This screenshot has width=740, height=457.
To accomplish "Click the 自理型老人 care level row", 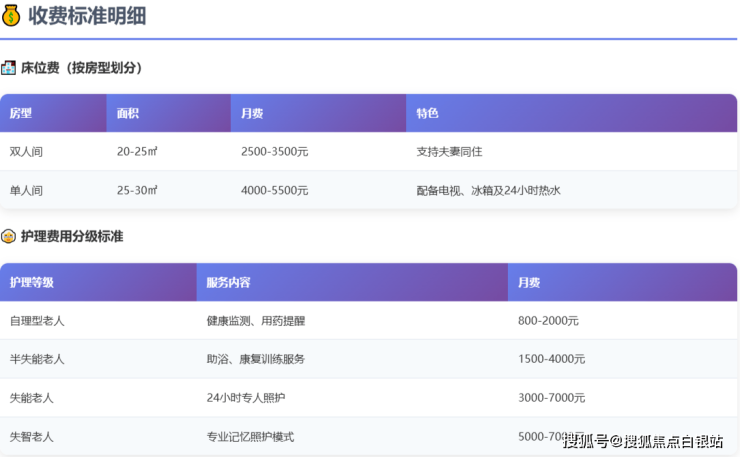I will (37, 321).
